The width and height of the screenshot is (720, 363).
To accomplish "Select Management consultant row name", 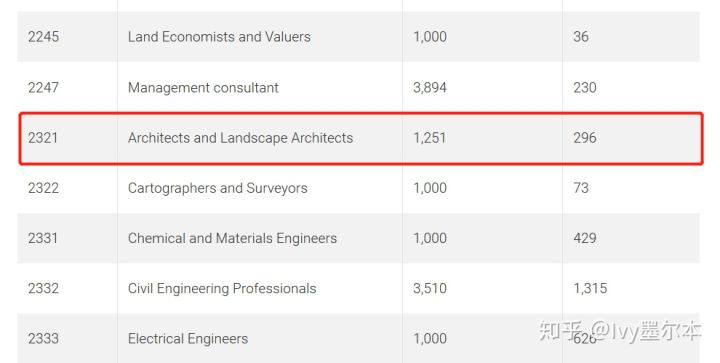I will (x=203, y=87).
